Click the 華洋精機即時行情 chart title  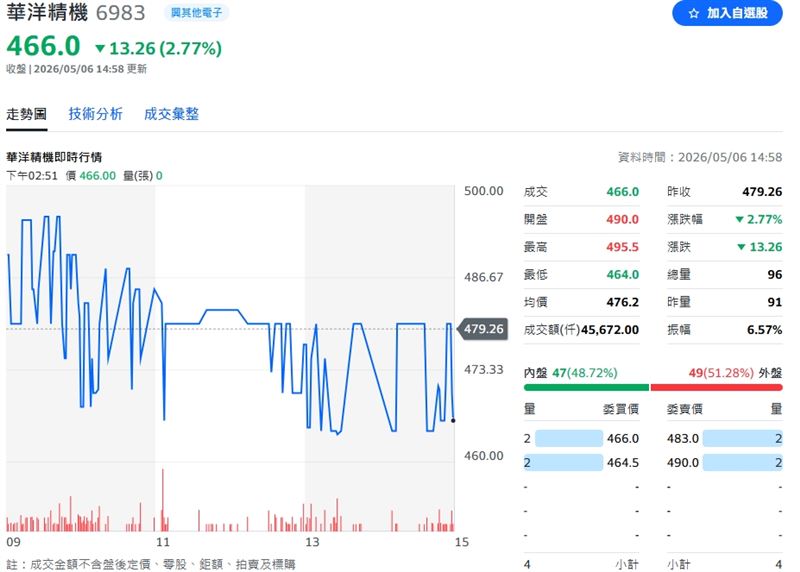tap(54, 157)
